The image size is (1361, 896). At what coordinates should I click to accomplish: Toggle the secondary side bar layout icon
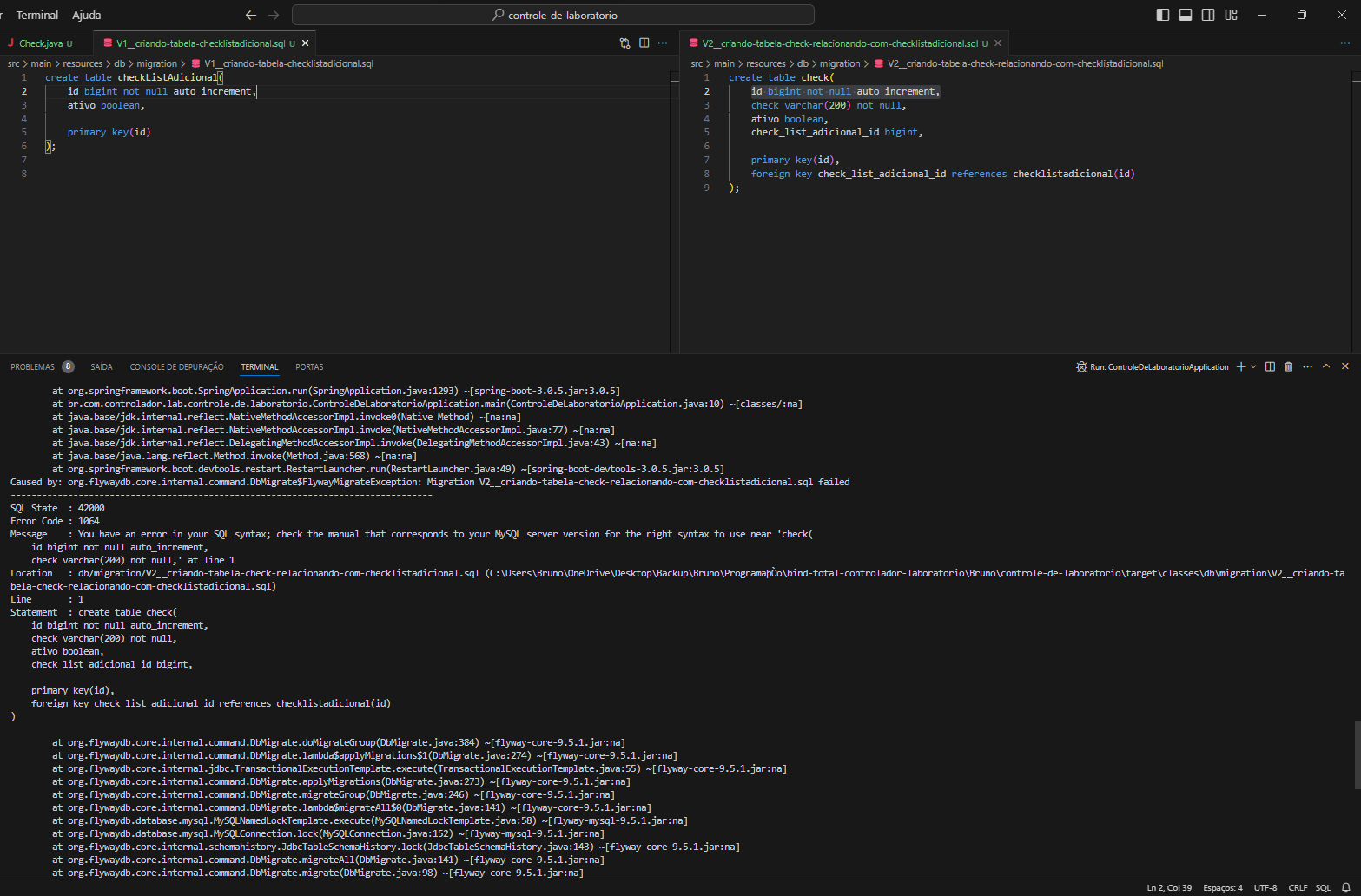[1208, 15]
